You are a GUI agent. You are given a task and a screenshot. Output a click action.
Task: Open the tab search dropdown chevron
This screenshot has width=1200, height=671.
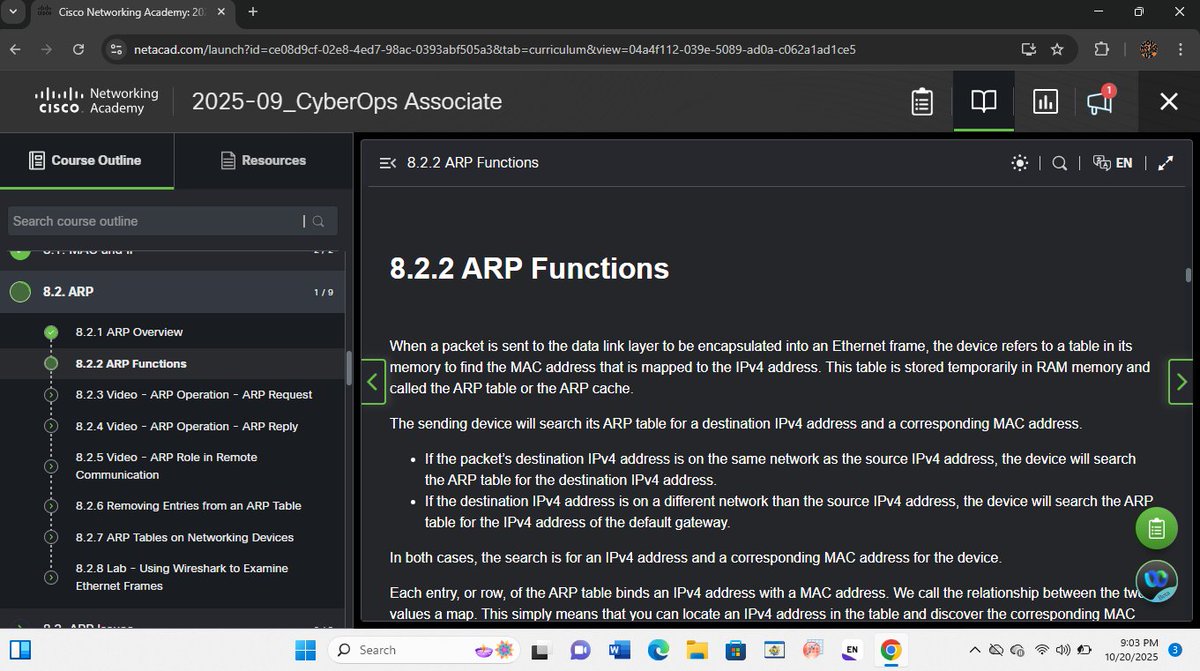point(13,12)
